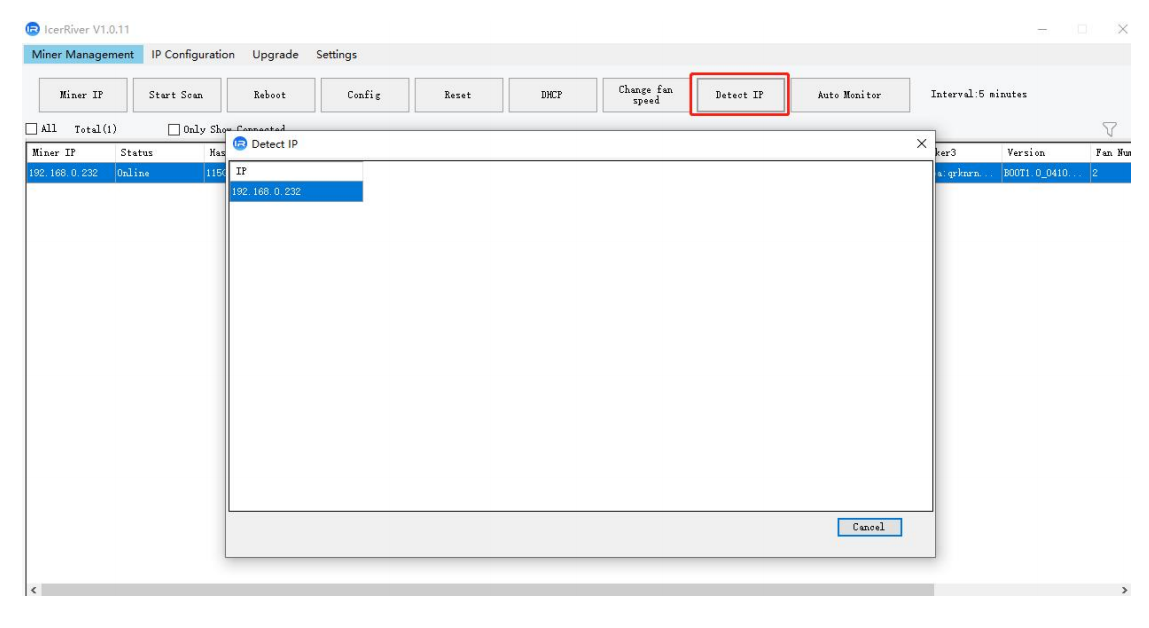Viewport: 1149px width, 628px height.
Task: Toggle the All checkbox
Action: (x=31, y=129)
